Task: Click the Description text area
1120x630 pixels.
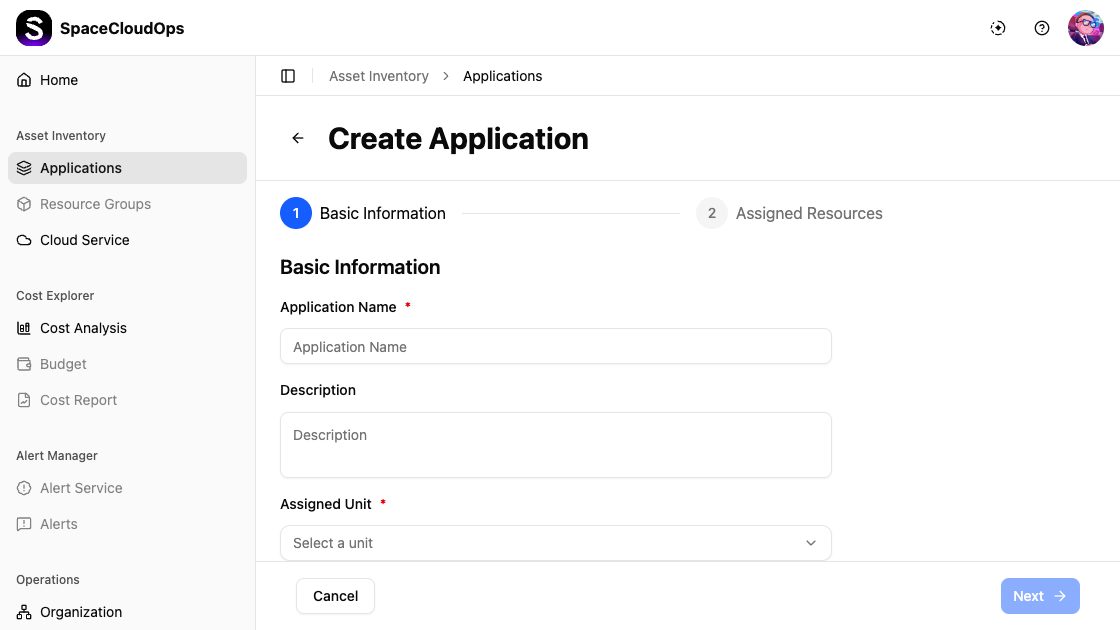Action: [x=555, y=445]
